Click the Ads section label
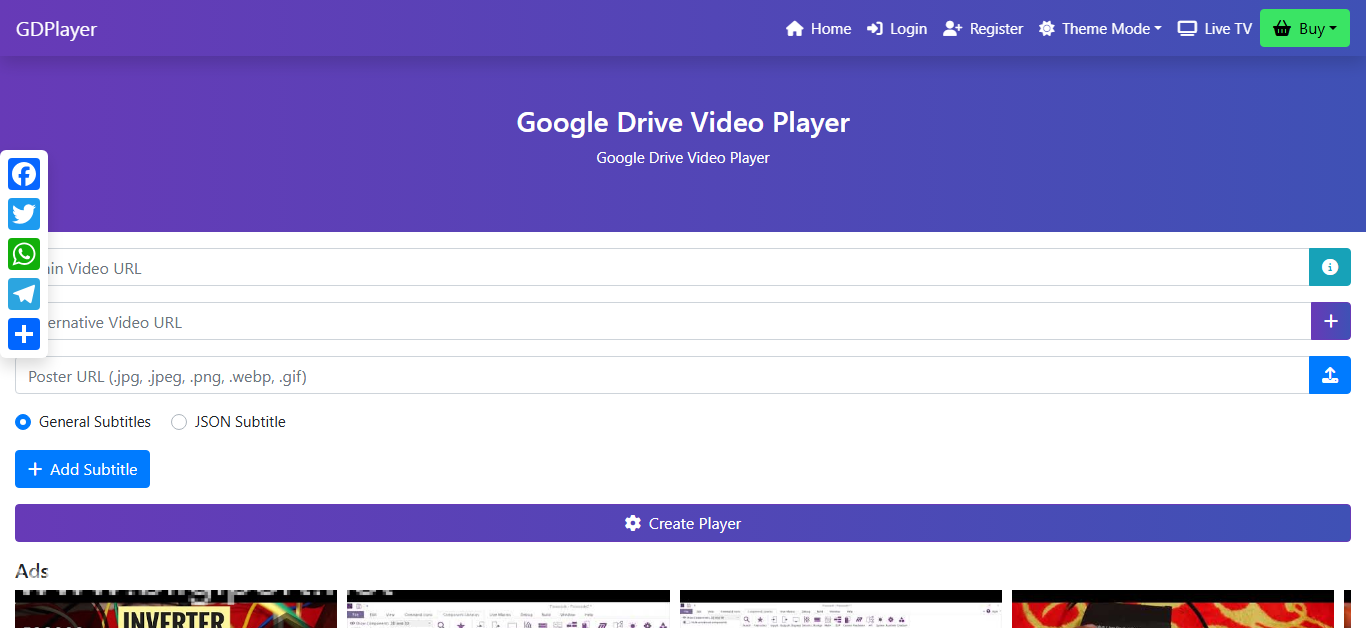Viewport: 1366px width, 628px height. (x=32, y=571)
